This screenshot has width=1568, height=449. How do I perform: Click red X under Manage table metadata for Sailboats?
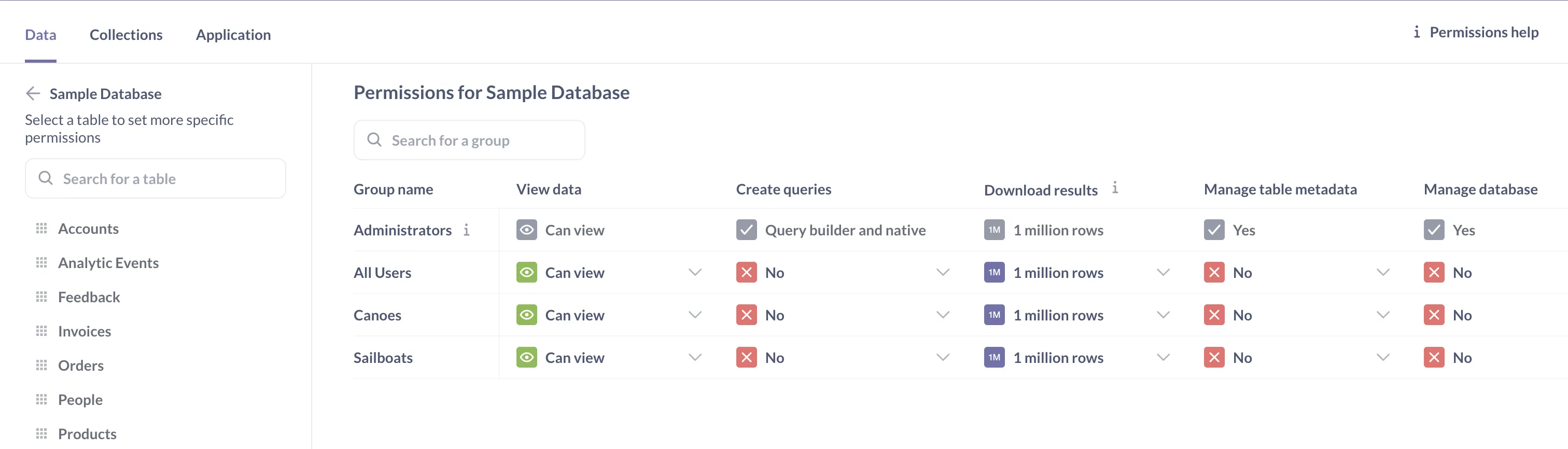1214,357
